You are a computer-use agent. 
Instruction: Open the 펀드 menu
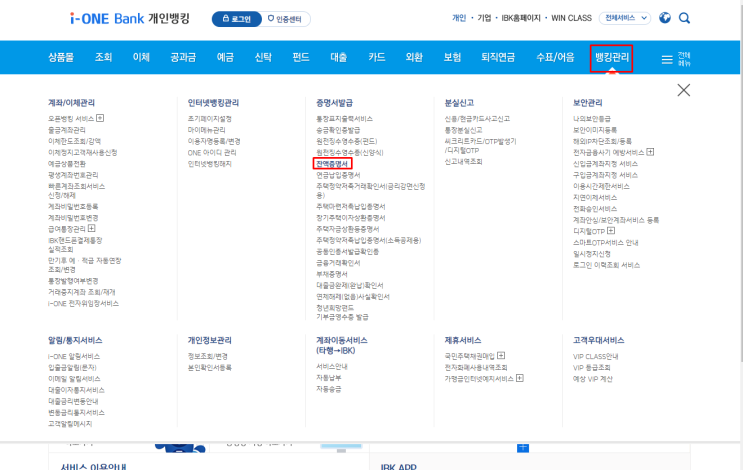tap(301, 57)
